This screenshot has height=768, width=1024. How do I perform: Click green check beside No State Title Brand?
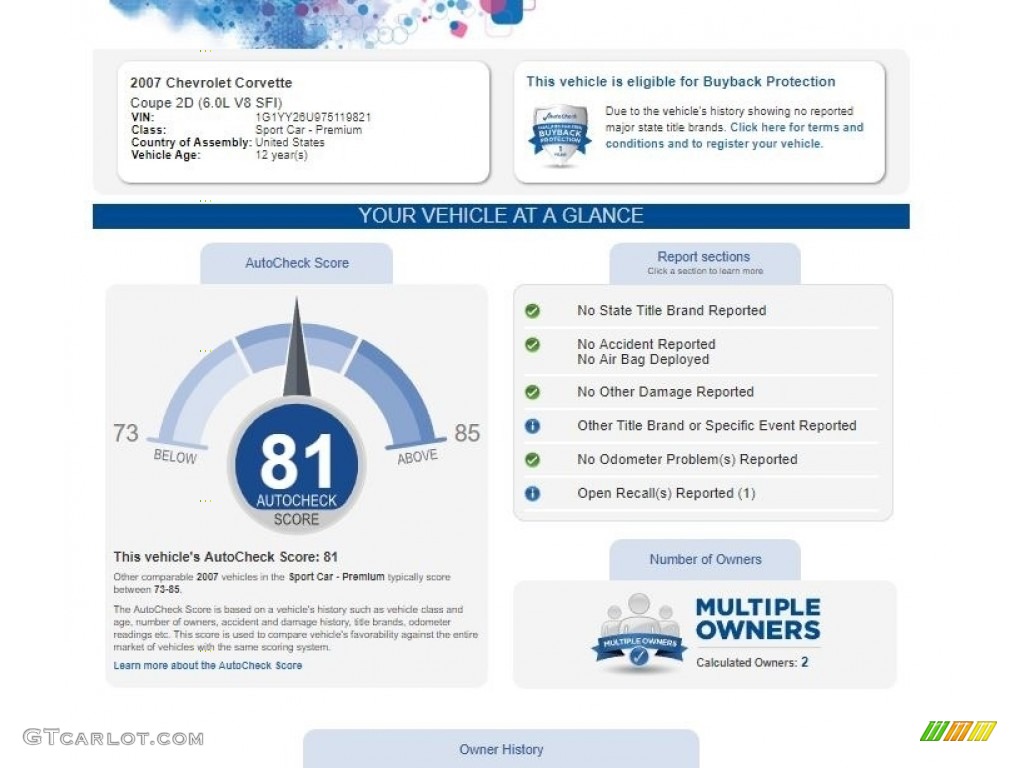point(532,311)
